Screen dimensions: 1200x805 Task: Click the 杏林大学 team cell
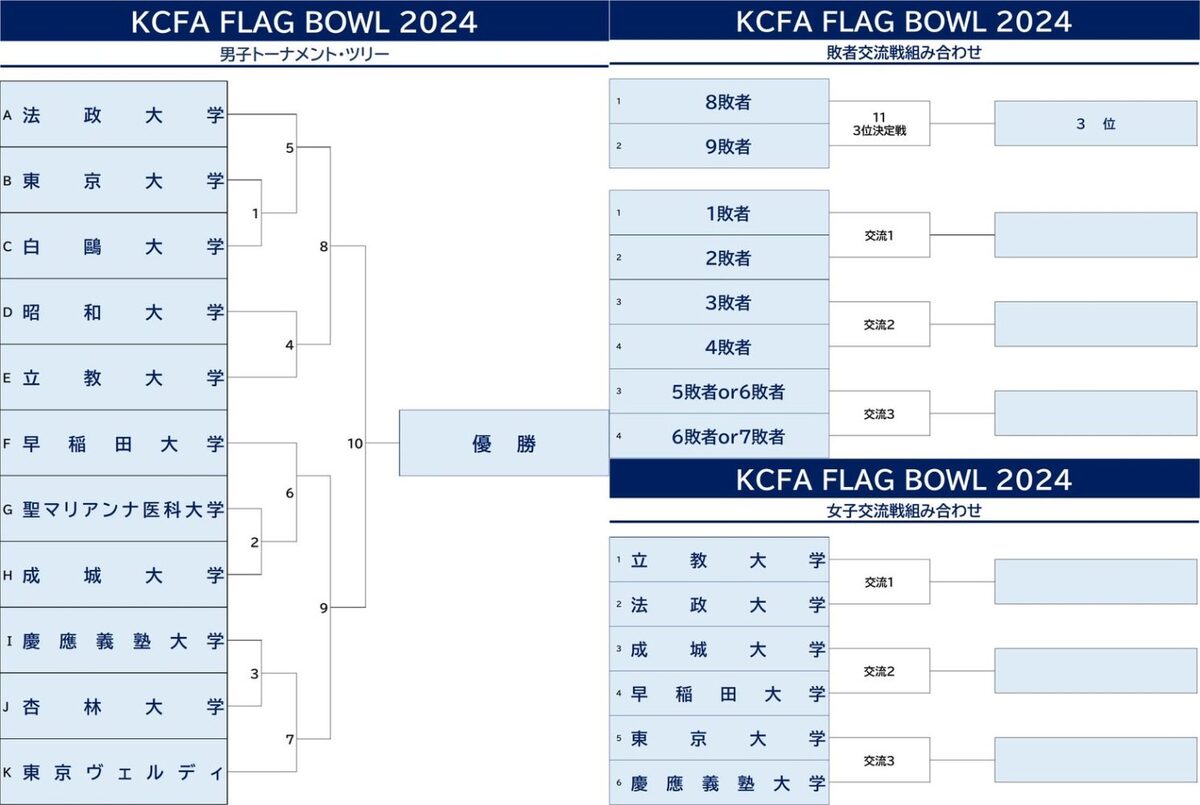point(114,706)
